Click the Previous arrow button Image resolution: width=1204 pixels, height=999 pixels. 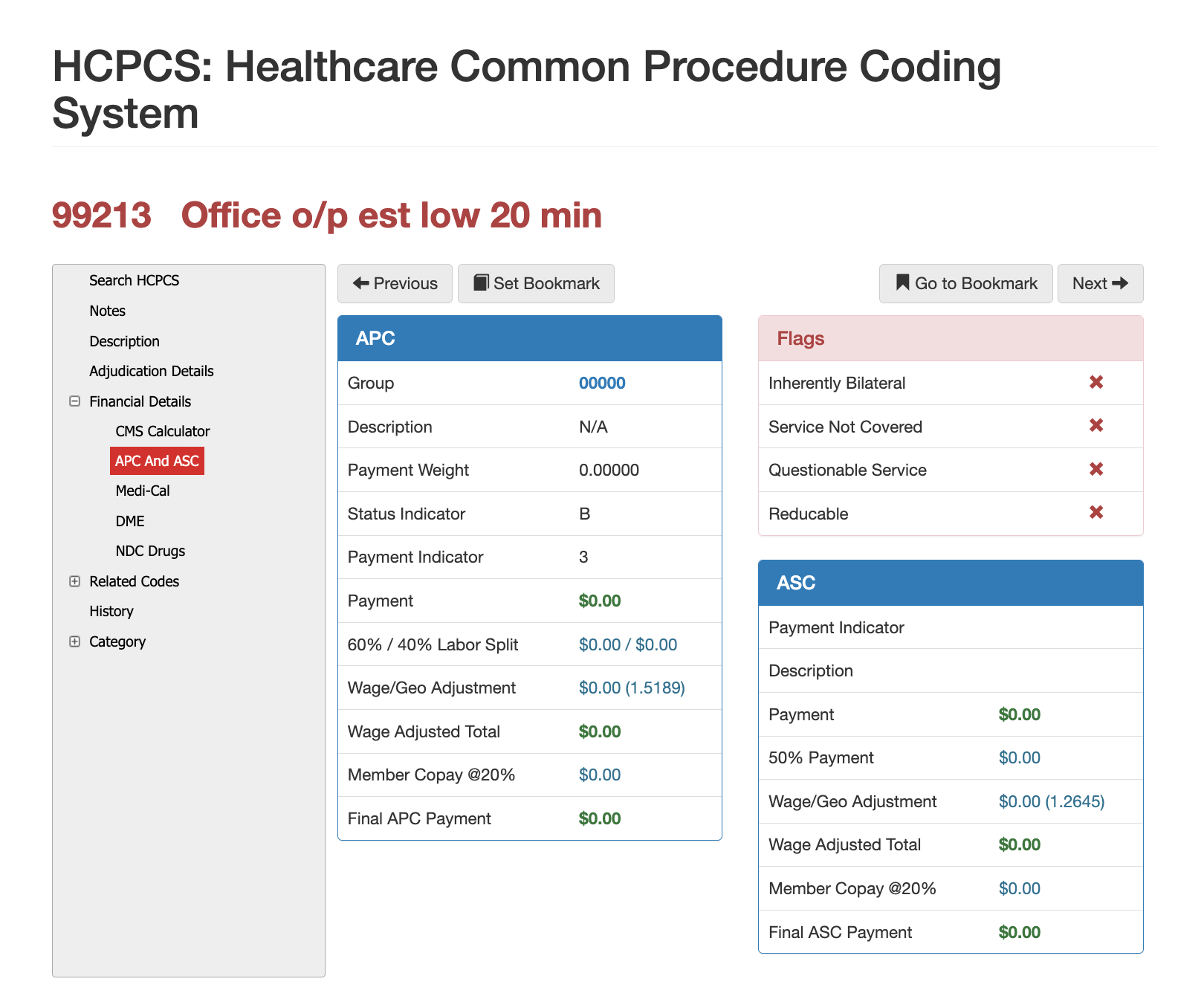(x=395, y=283)
